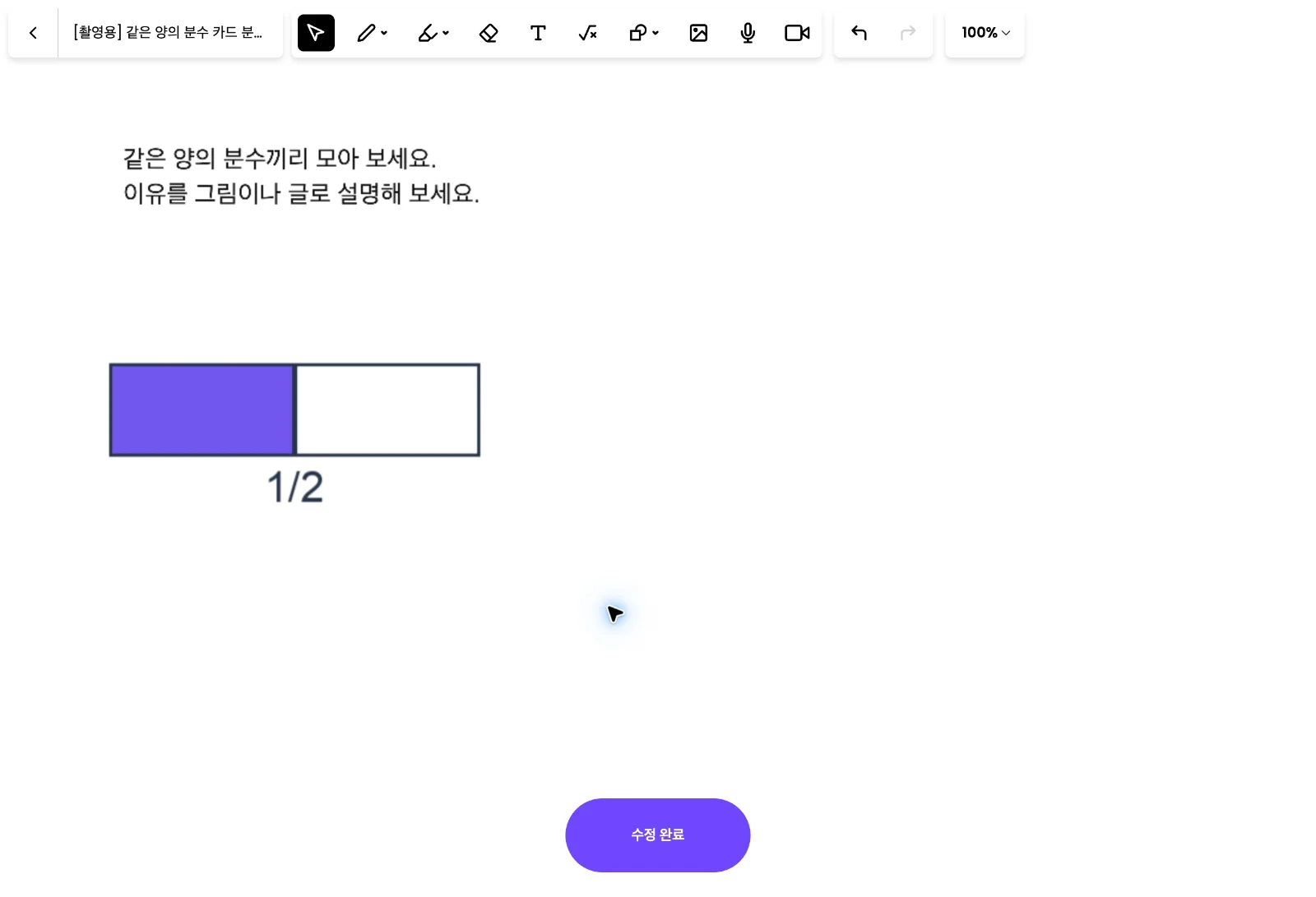Select the white empty half of the bar
This screenshot has width=1316, height=897.
tap(387, 409)
